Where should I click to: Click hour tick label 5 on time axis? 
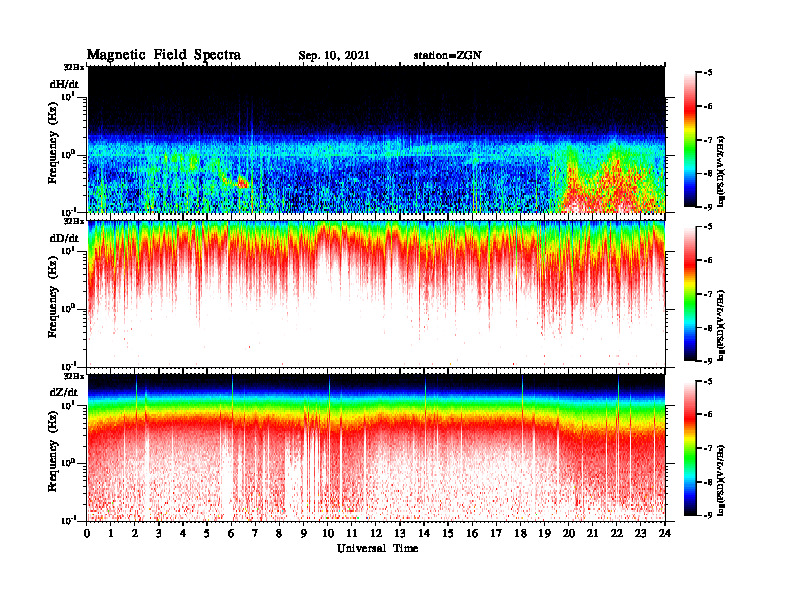point(207,534)
